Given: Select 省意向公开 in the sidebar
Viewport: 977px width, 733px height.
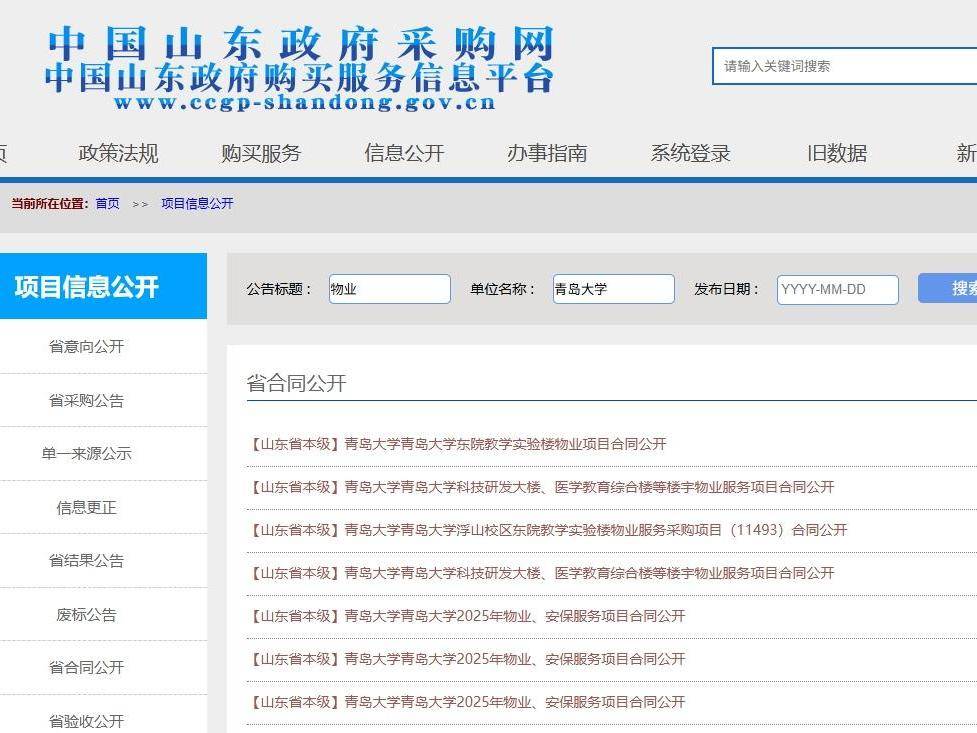Looking at the screenshot, I should point(86,347).
